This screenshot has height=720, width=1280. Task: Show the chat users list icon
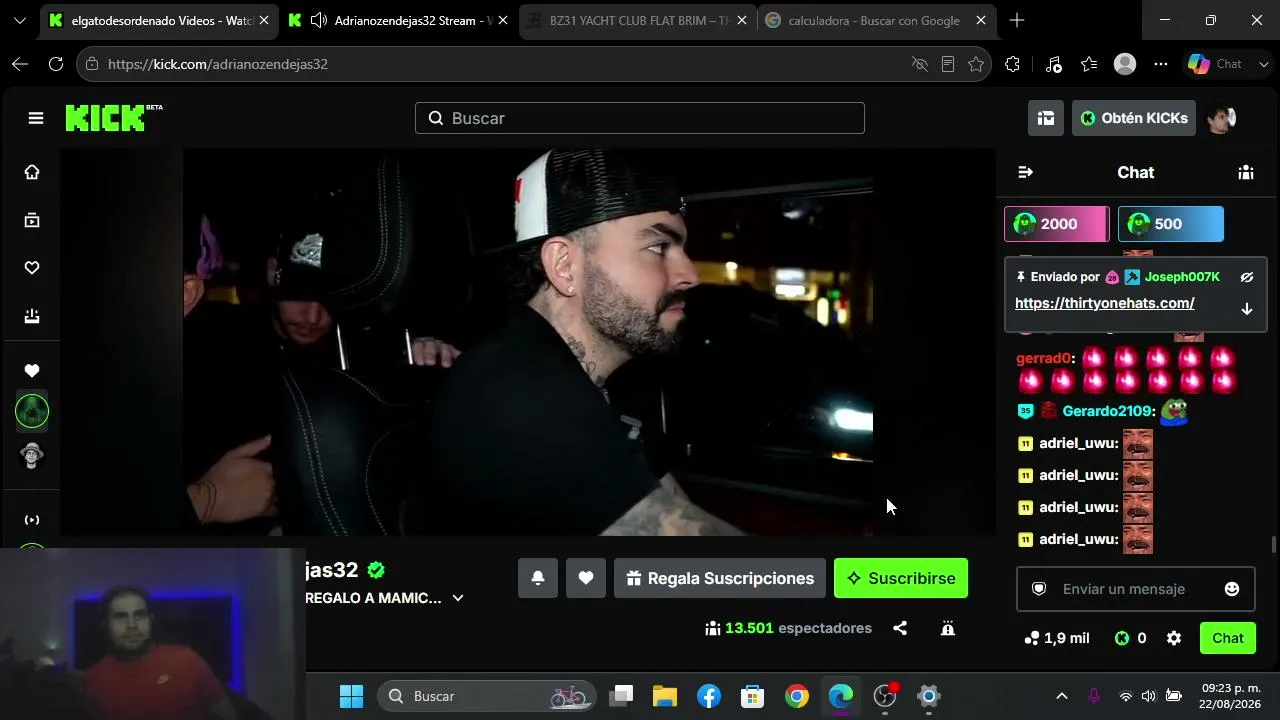(x=1246, y=172)
